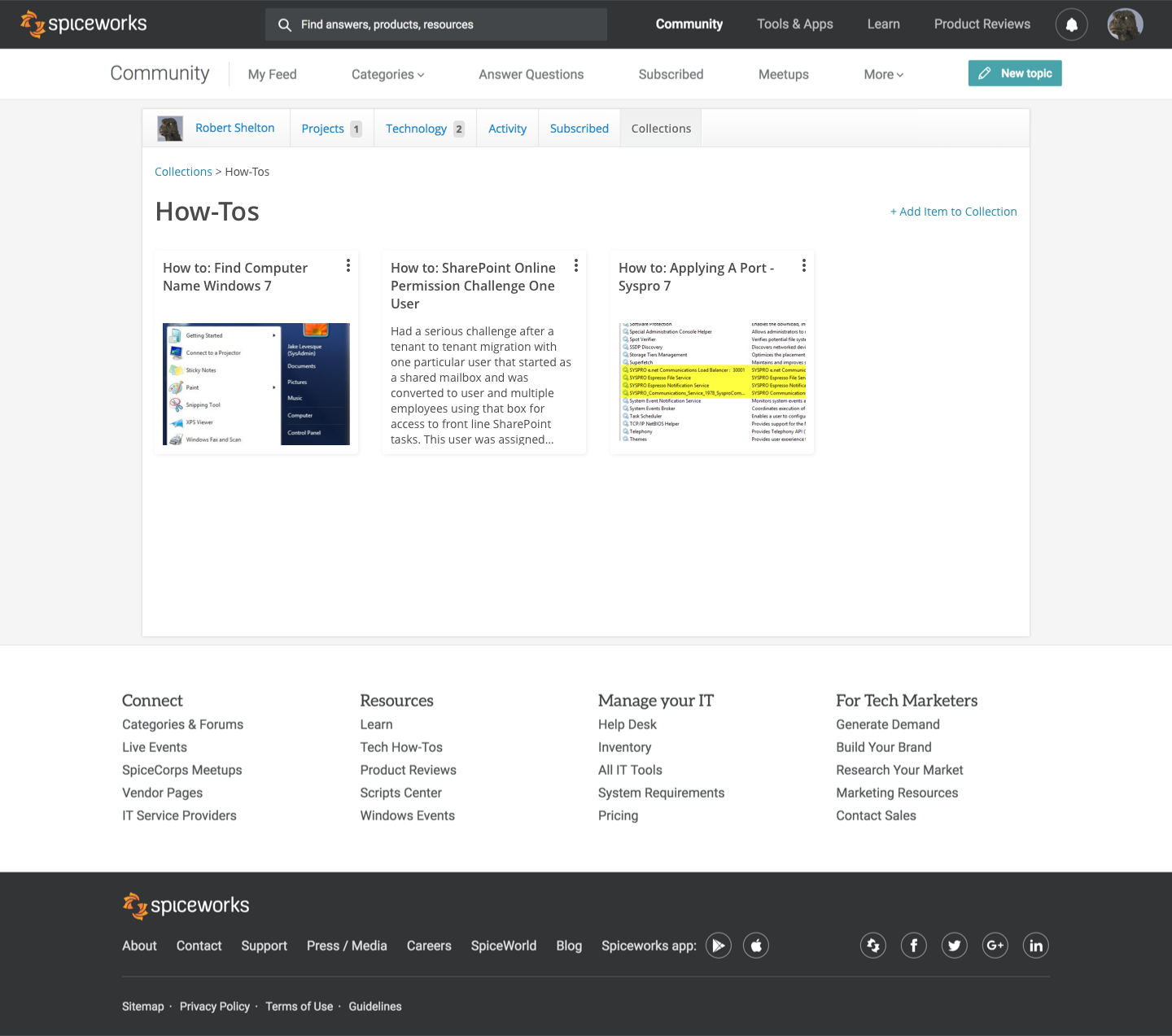The image size is (1172, 1036).
Task: Open How to: SharePoint Online Permission Challenge
Action: point(473,286)
